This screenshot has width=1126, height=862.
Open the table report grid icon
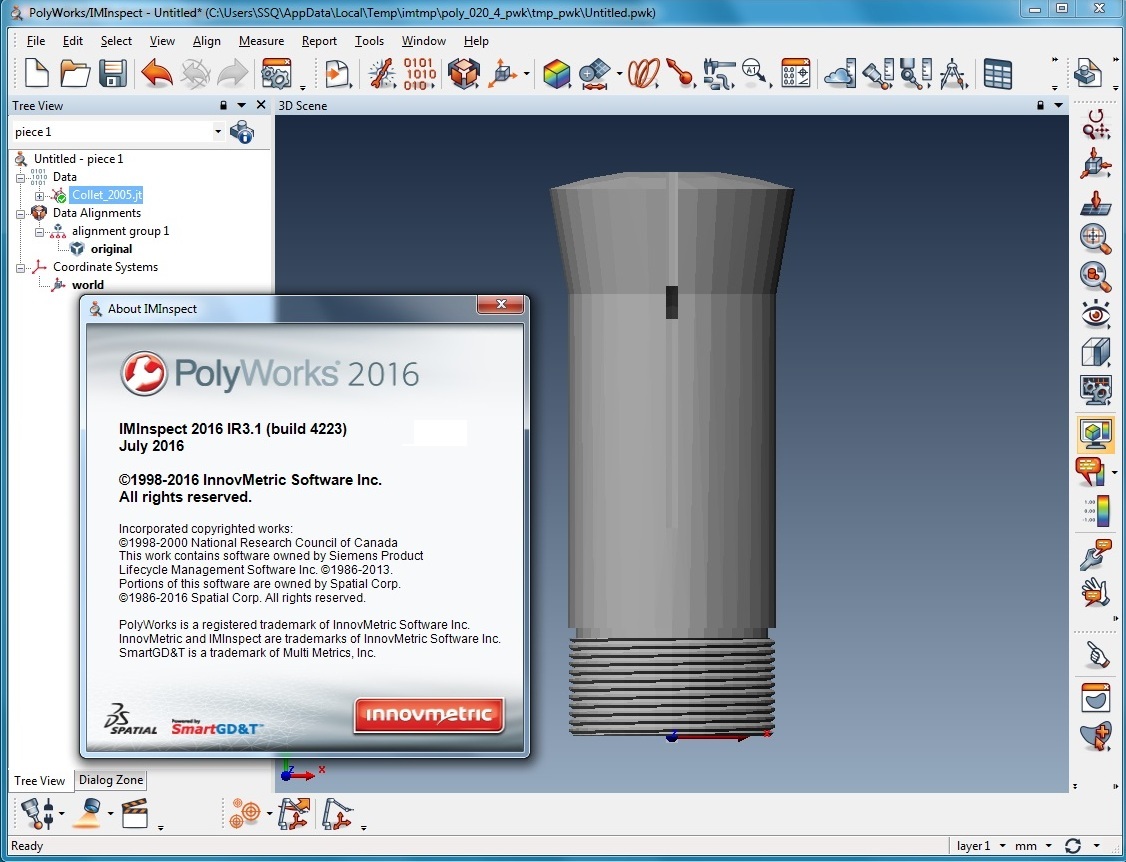coord(997,74)
